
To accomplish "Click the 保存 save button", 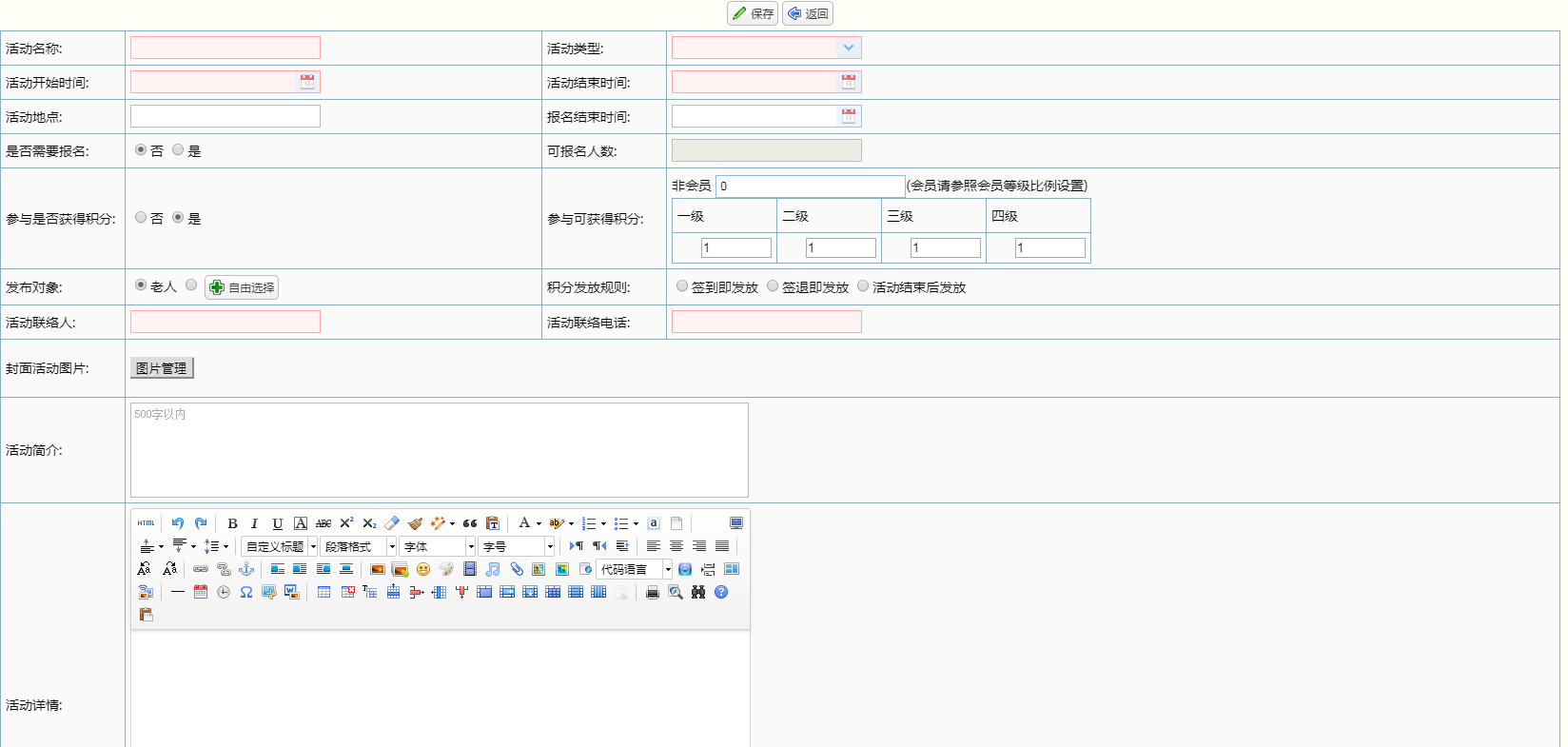I will [753, 13].
